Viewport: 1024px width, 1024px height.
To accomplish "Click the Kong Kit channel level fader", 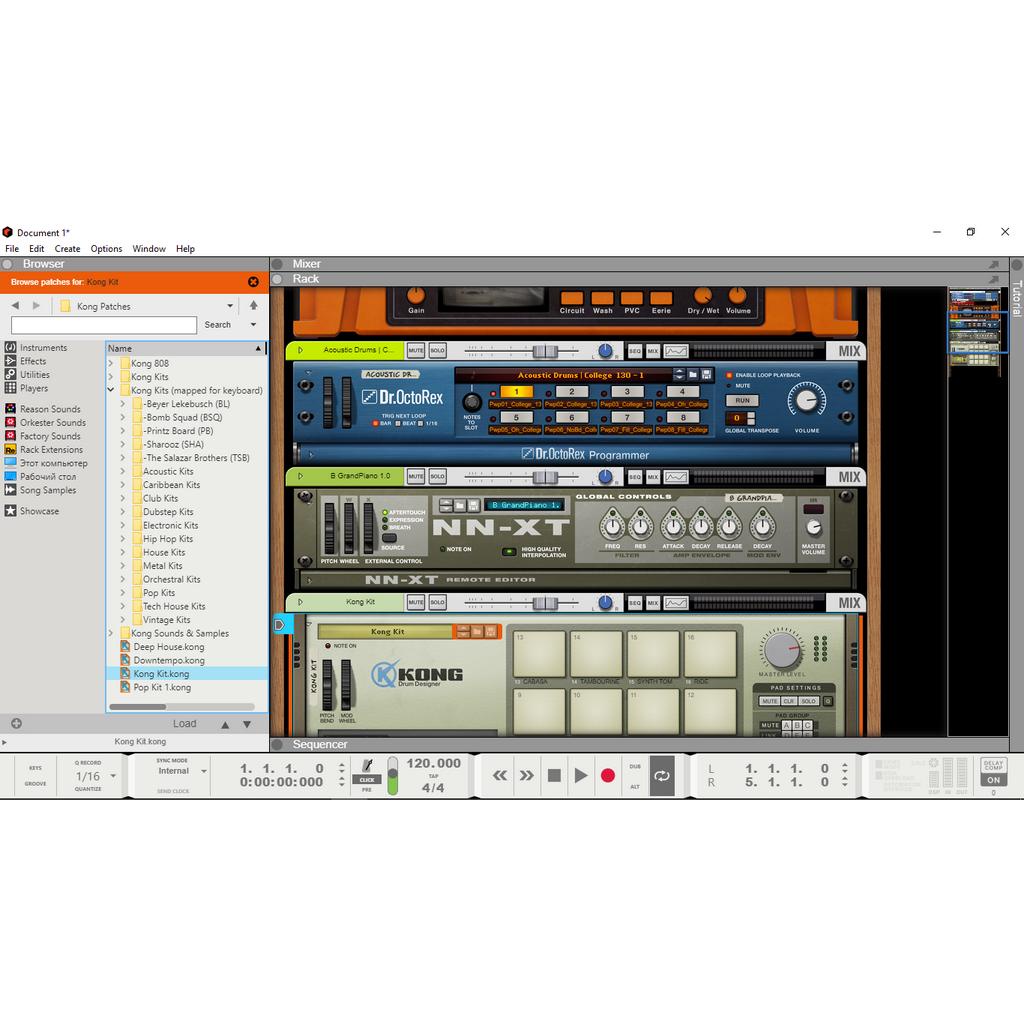I will [543, 603].
